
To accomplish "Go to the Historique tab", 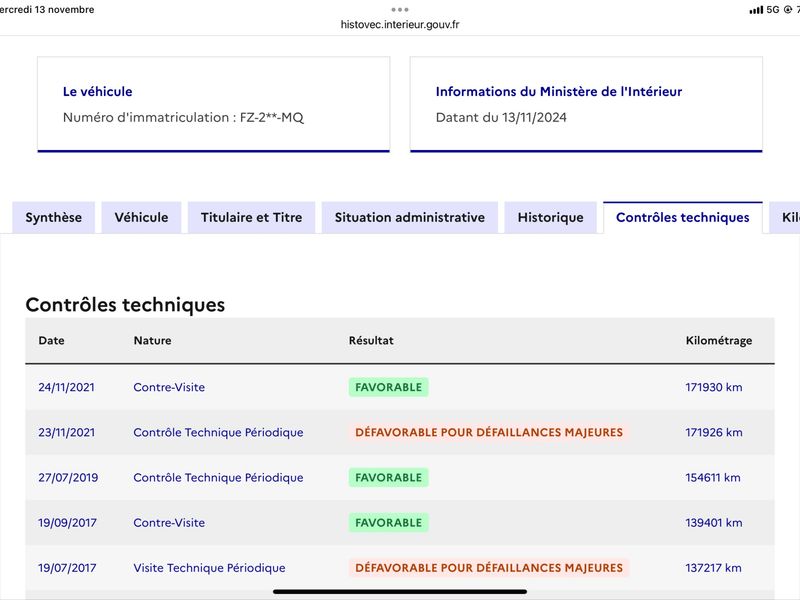I will pyautogui.click(x=551, y=217).
